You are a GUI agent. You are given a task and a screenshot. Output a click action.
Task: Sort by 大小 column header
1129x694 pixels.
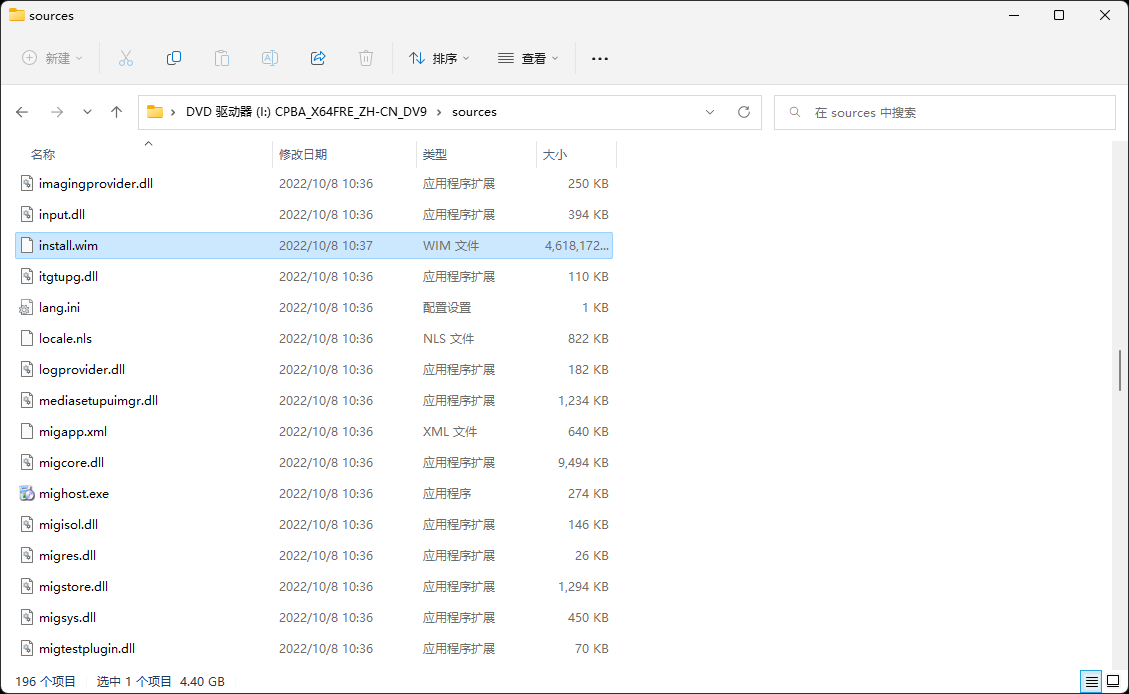[554, 154]
